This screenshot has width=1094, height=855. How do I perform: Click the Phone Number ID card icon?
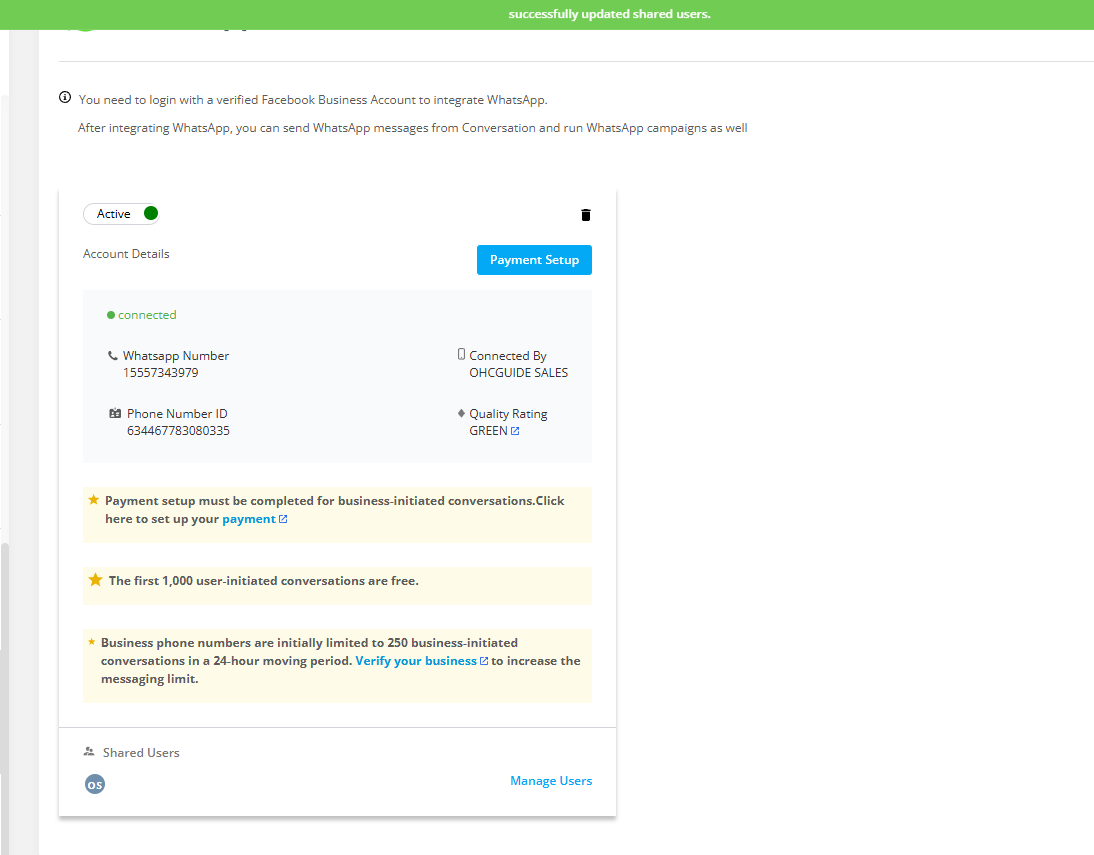click(x=115, y=413)
